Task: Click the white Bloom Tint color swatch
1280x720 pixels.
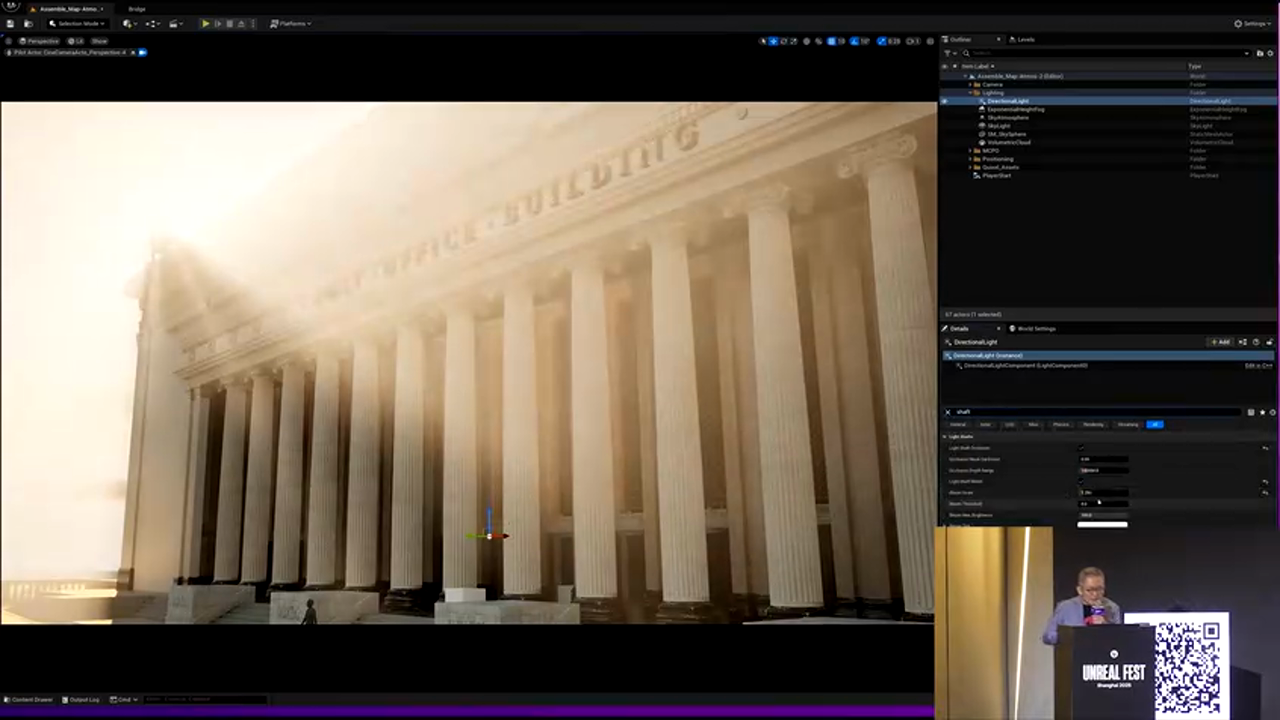Action: click(1102, 524)
